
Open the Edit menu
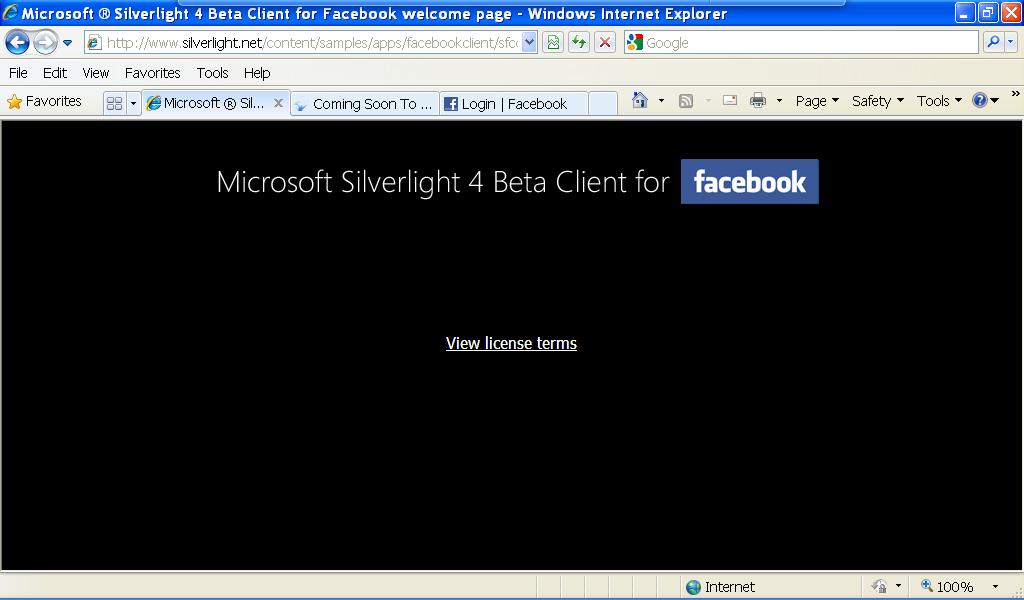tap(55, 73)
